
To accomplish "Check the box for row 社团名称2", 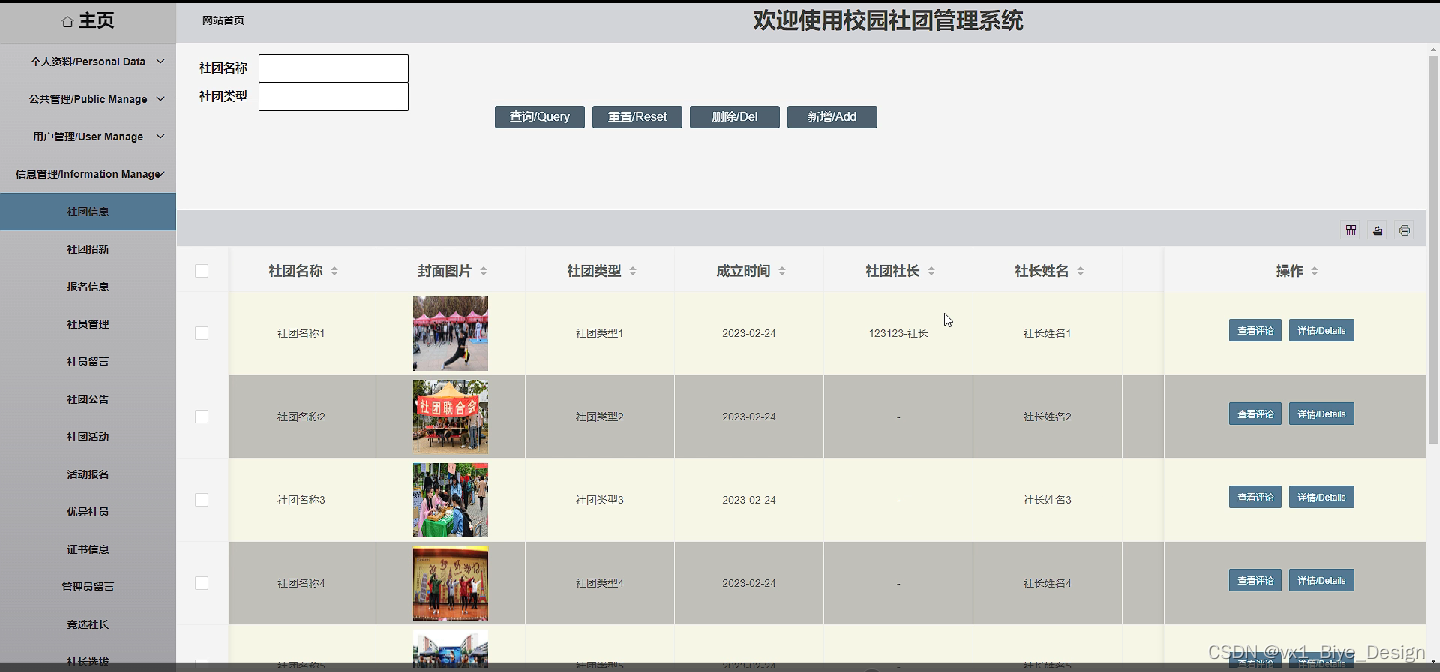I will coord(202,416).
